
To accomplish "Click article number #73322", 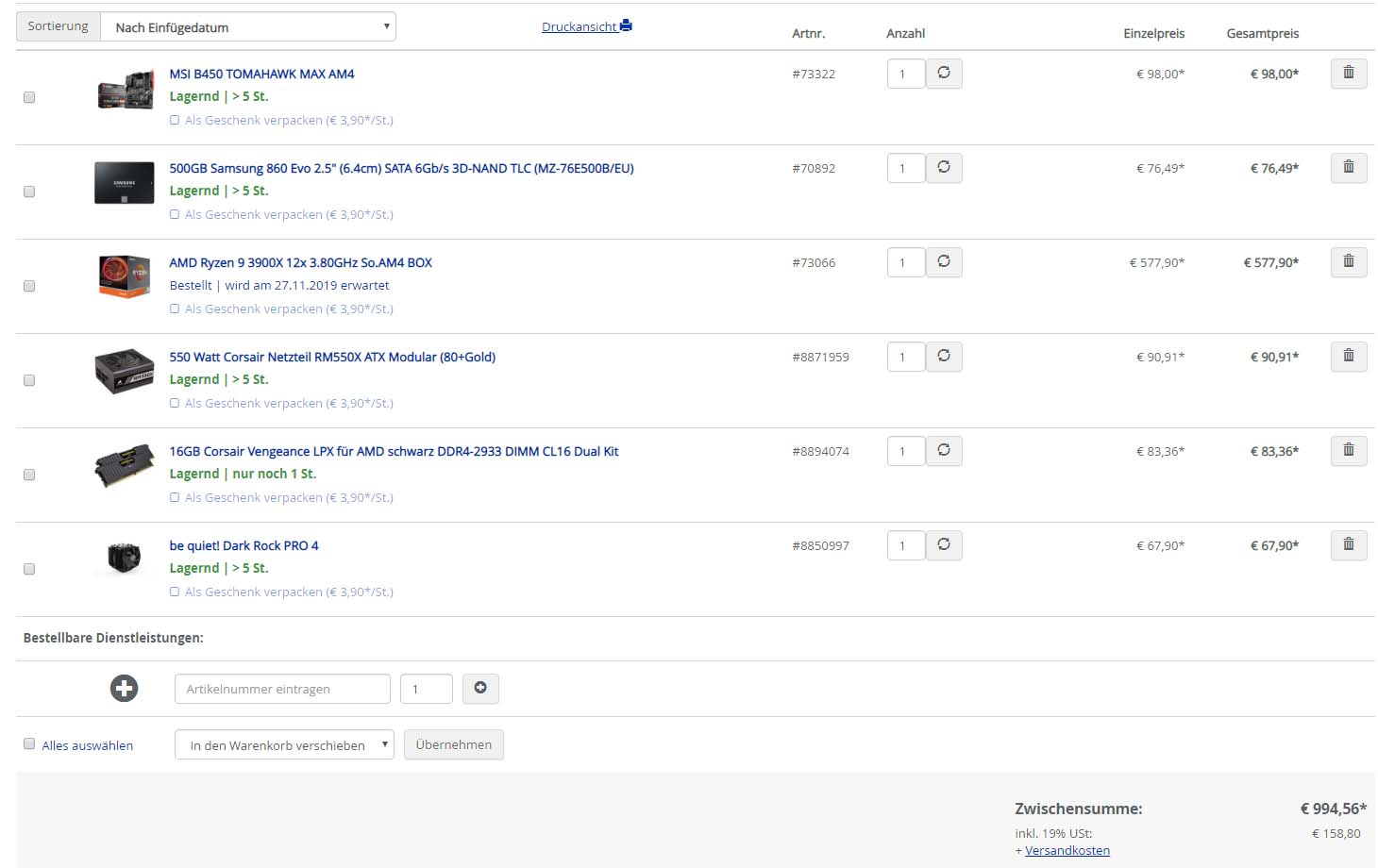I will tap(814, 74).
